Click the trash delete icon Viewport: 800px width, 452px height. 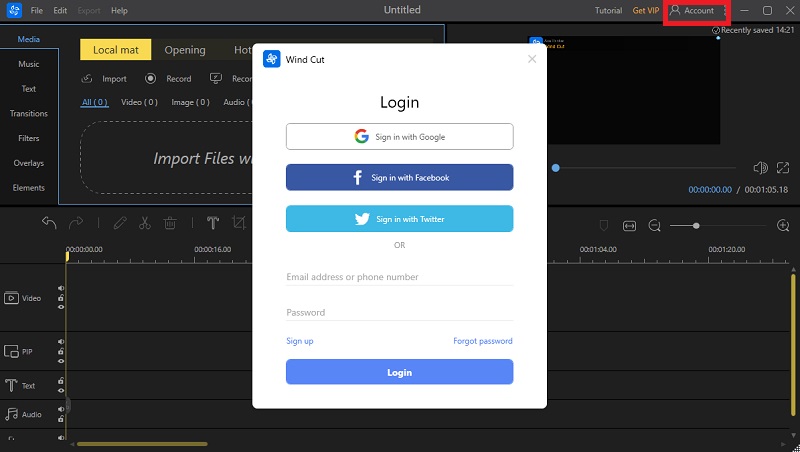[x=170, y=223]
